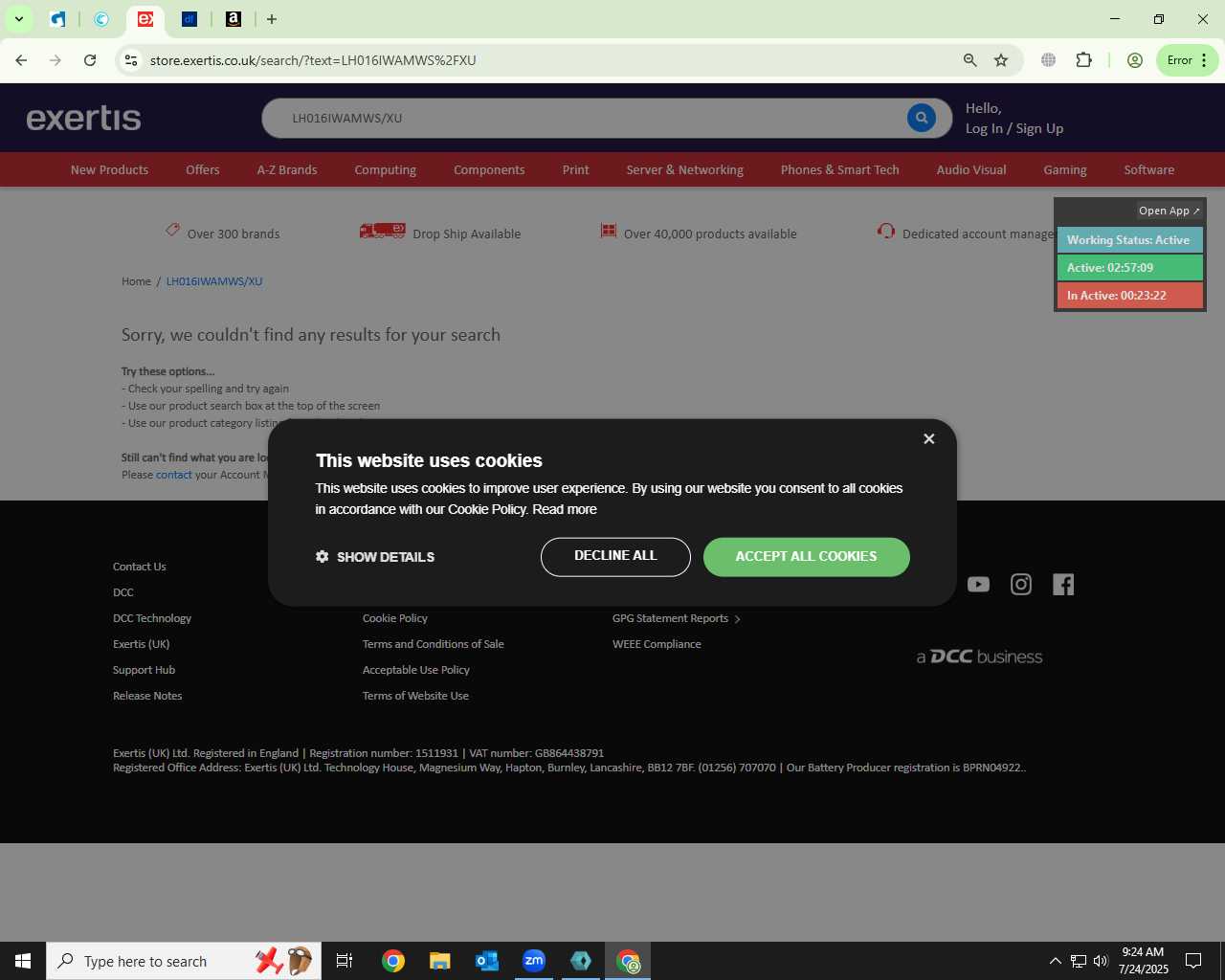
Task: Open the Server & Networking menu
Action: click(684, 169)
